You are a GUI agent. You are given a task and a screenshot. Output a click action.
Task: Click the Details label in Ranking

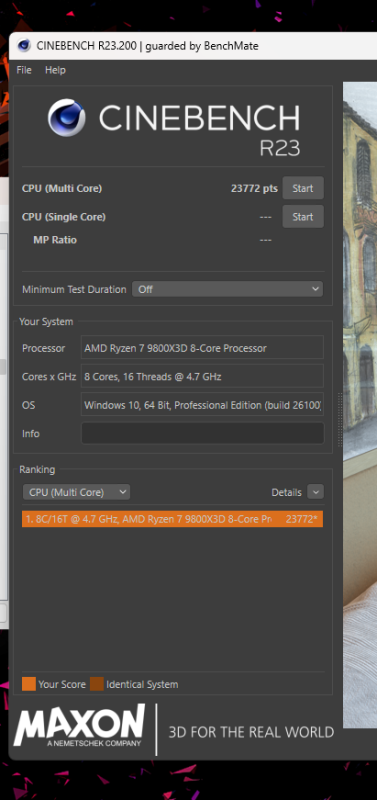coord(286,492)
